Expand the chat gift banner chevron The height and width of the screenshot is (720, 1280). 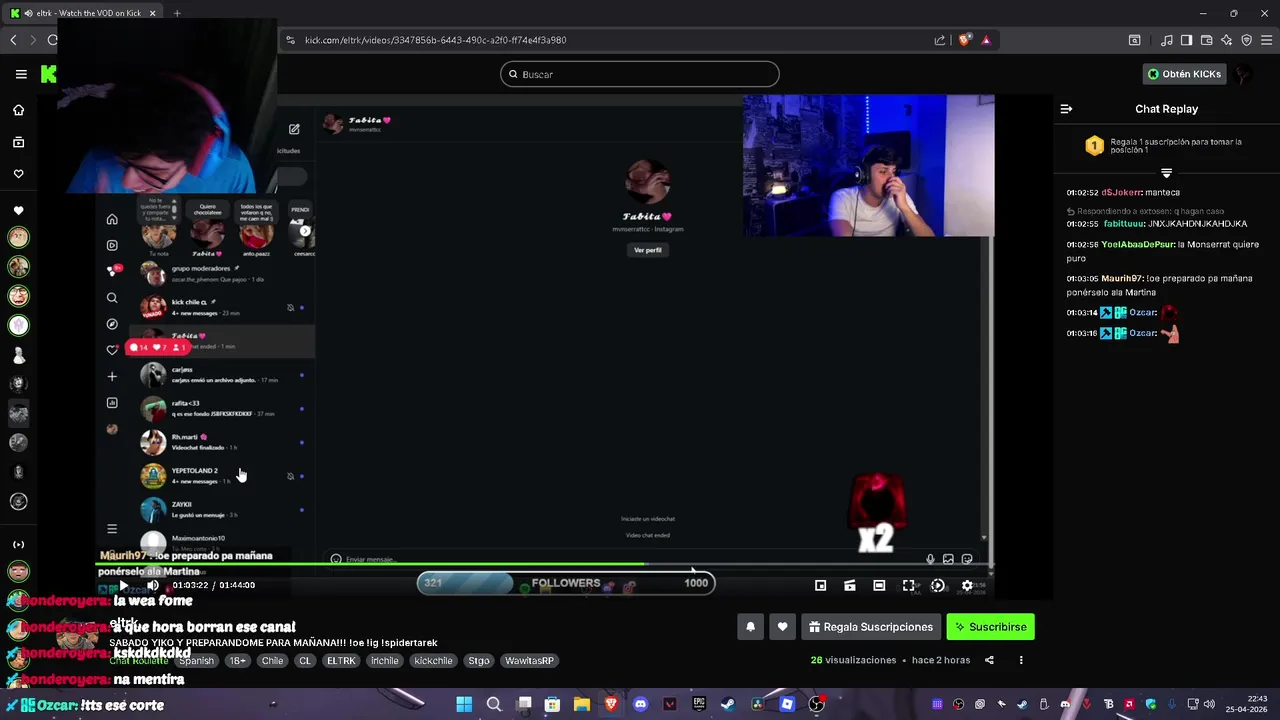[1166, 173]
